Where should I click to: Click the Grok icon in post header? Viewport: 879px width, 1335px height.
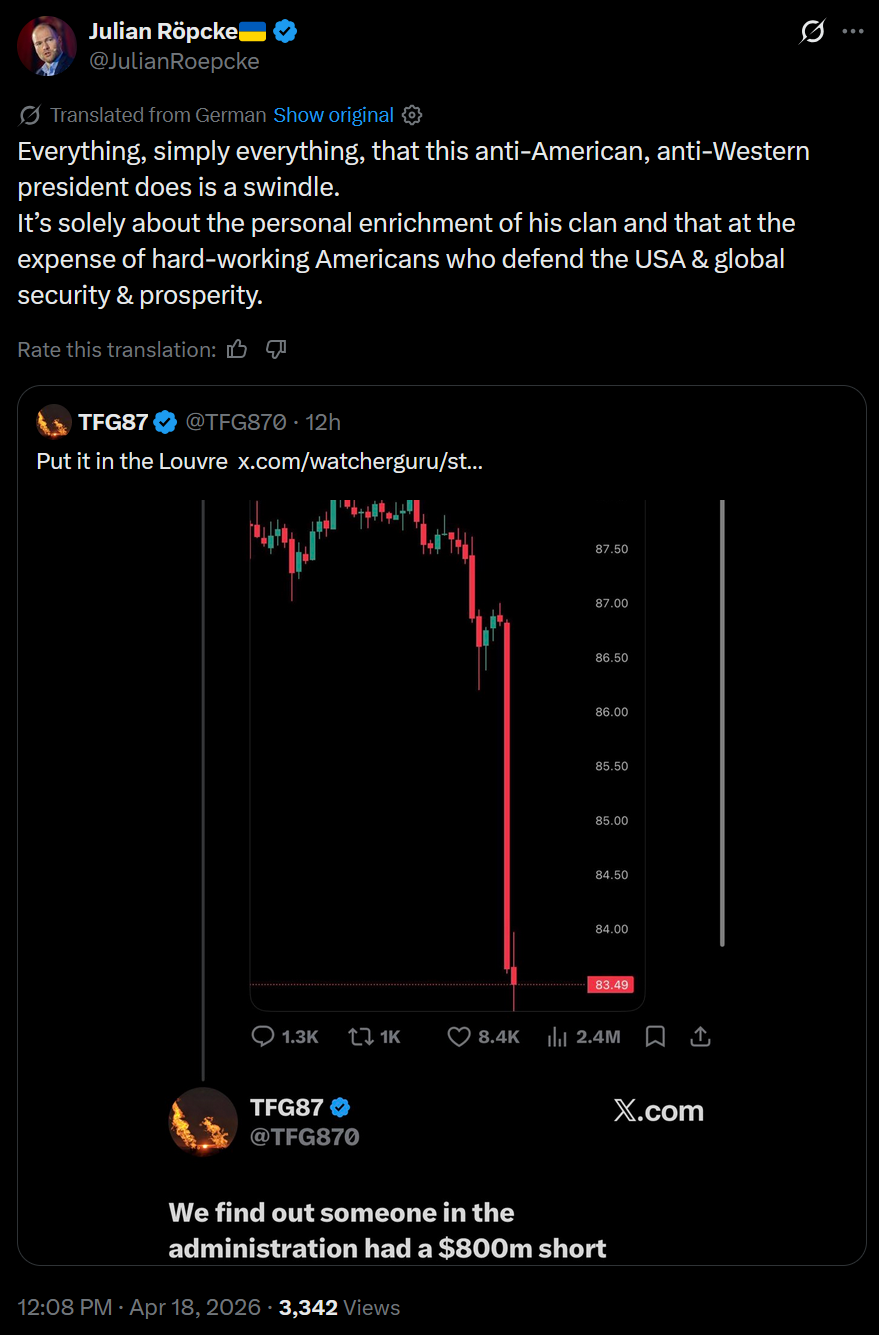(812, 32)
